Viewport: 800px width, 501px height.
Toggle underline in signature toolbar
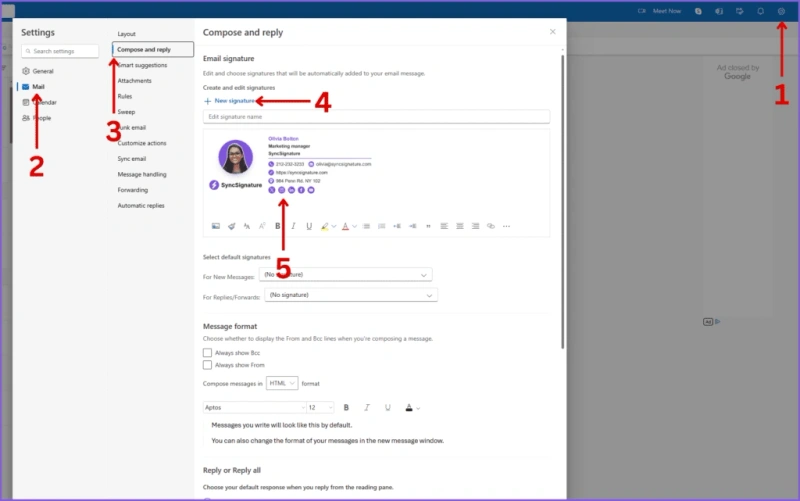(x=309, y=226)
